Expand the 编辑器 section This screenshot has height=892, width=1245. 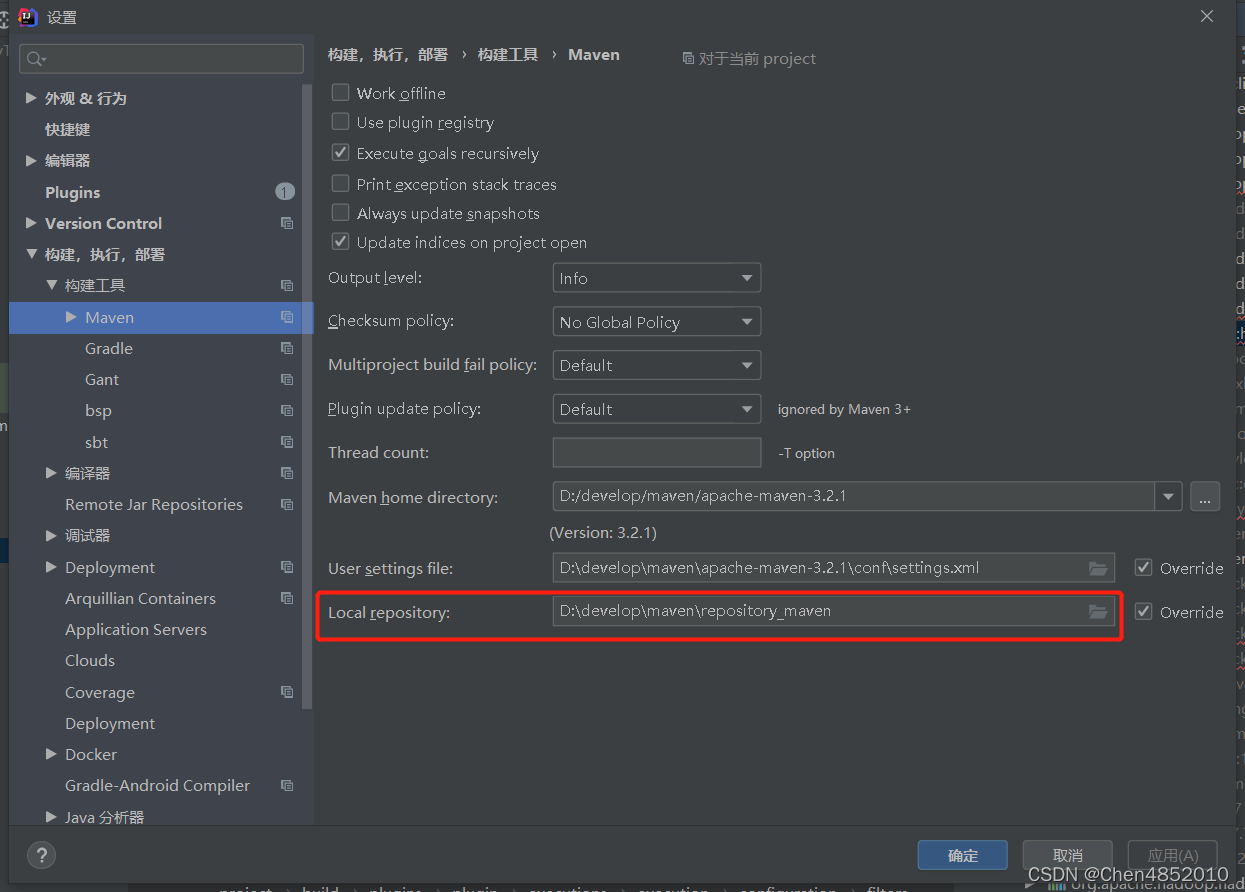(x=31, y=160)
